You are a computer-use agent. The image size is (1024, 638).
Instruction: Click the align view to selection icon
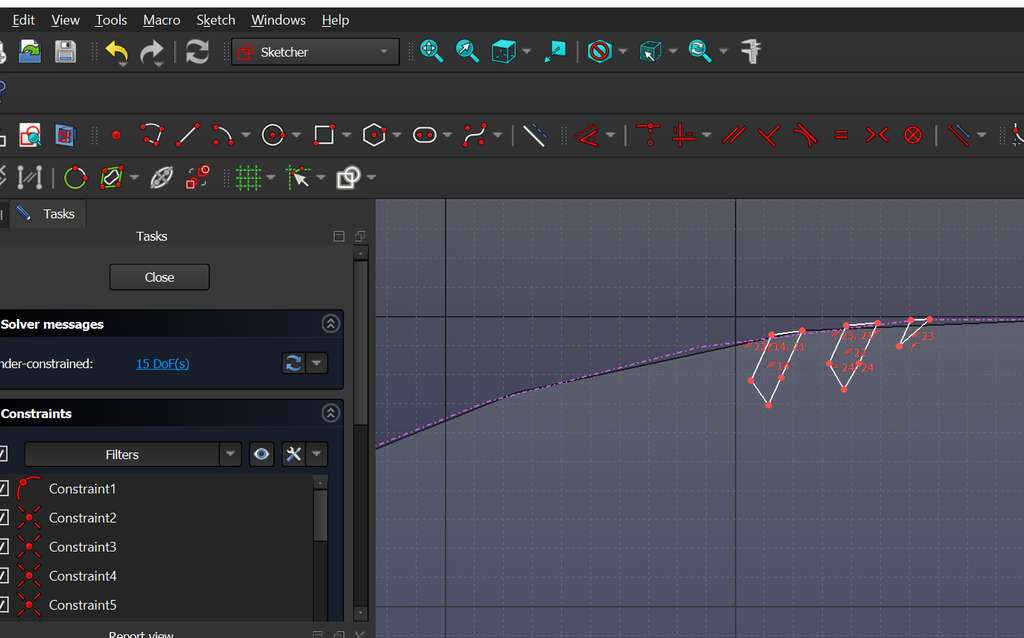(x=555, y=51)
